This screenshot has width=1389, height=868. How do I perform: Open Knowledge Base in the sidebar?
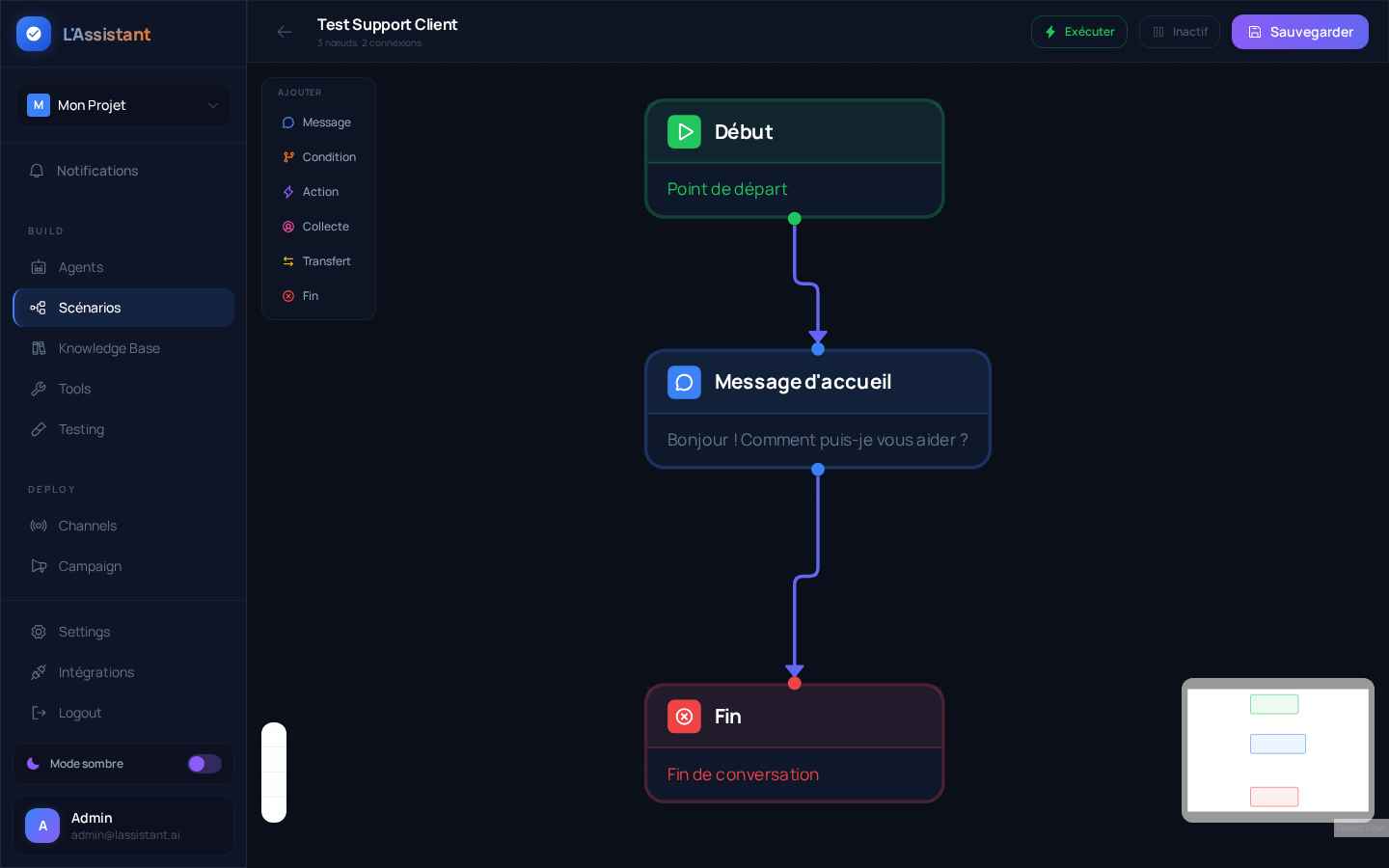(109, 348)
